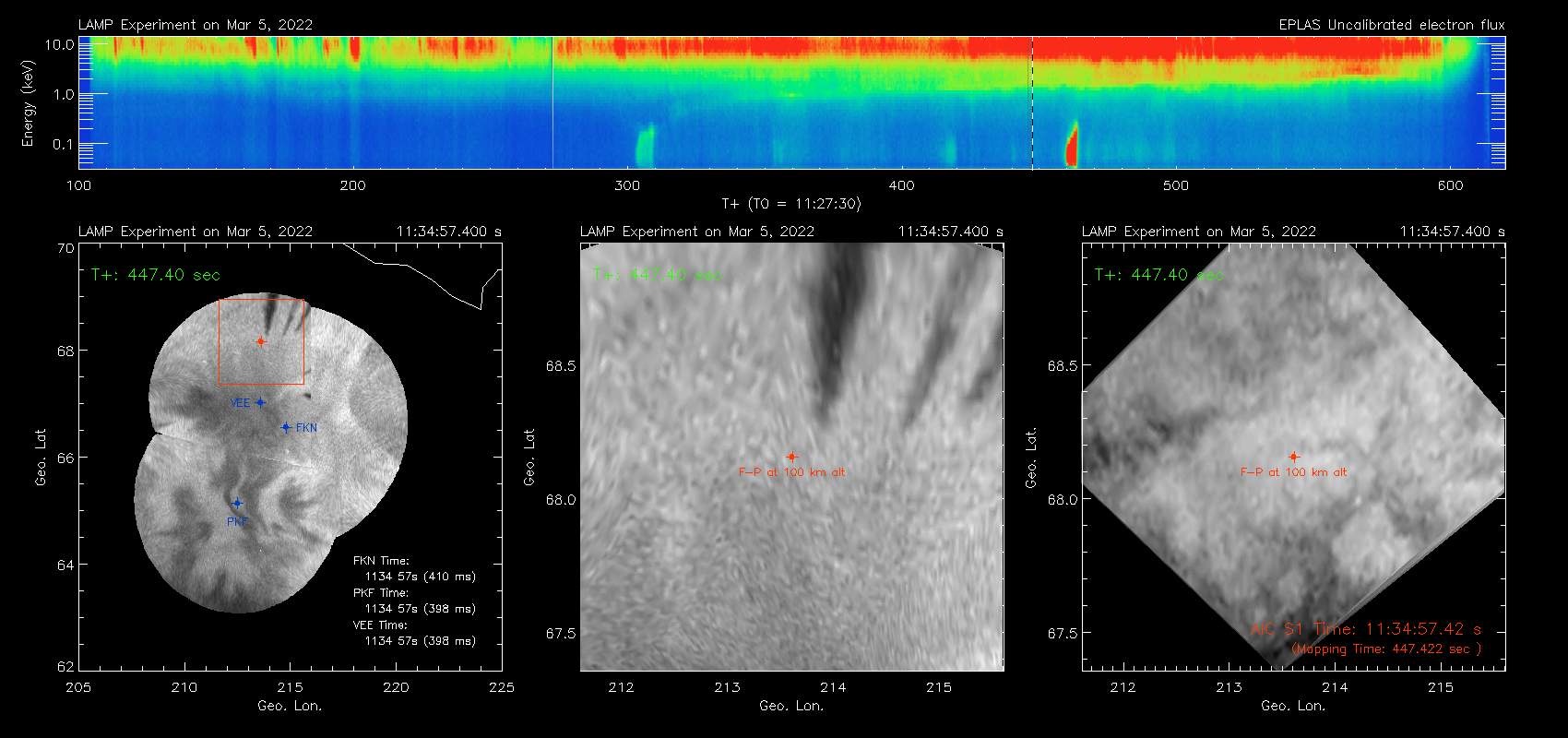The width and height of the screenshot is (1568, 738).
Task: Click the '70' latitude tick on the left panel
Action: [x=65, y=248]
